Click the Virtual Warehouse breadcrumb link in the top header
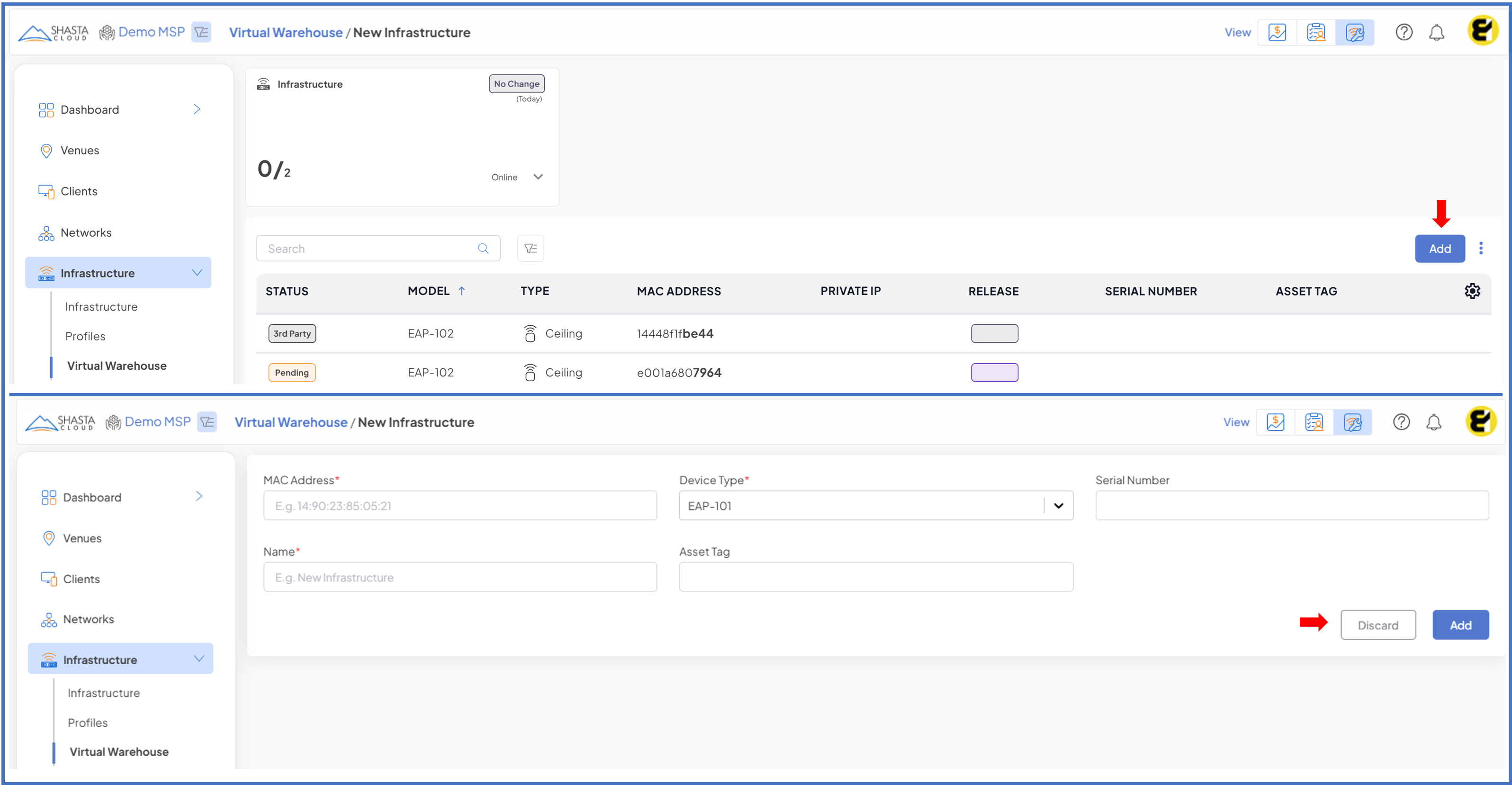Screen dimensions: 1512x785 click(285, 32)
